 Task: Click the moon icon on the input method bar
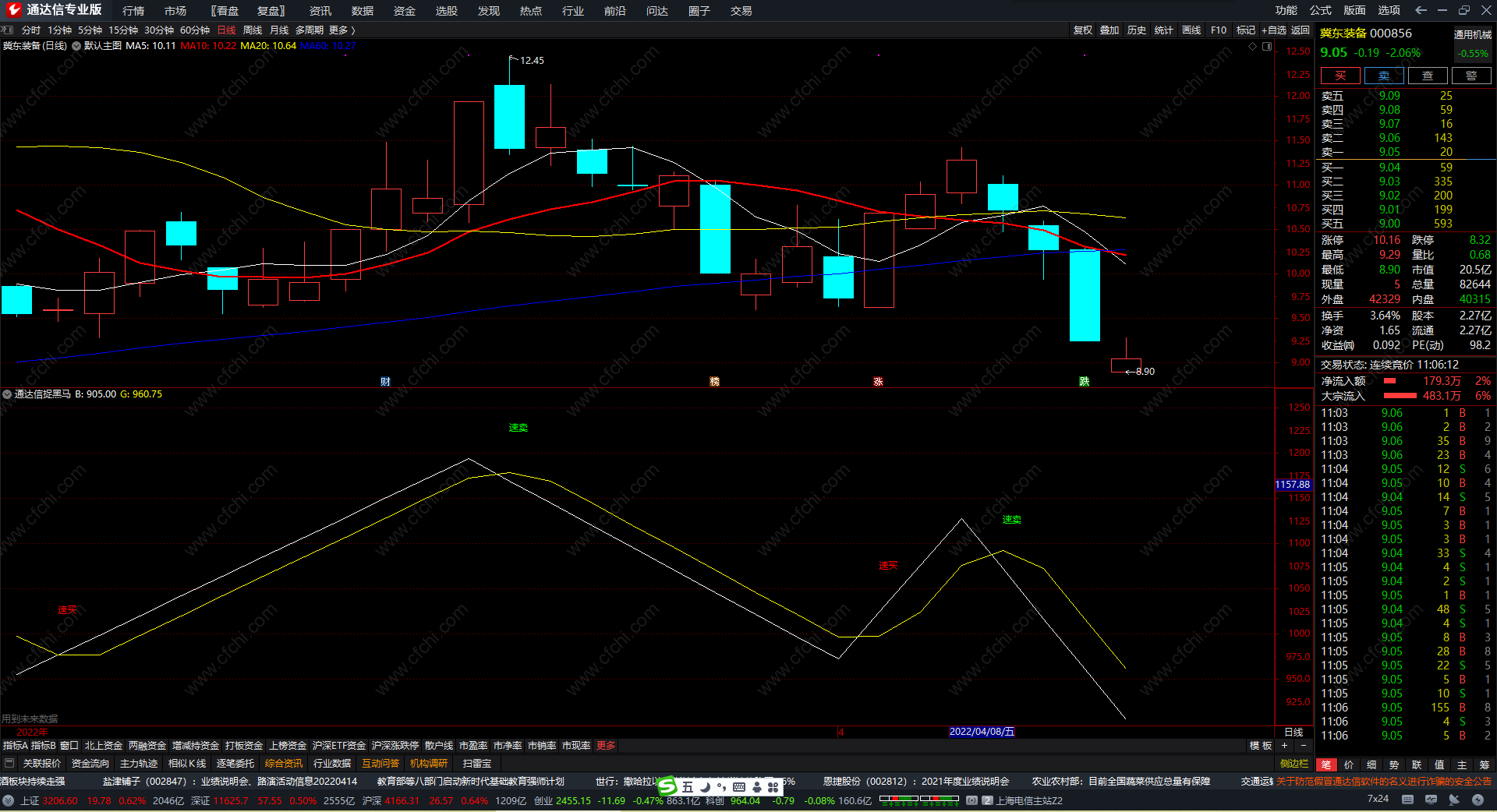click(x=705, y=787)
